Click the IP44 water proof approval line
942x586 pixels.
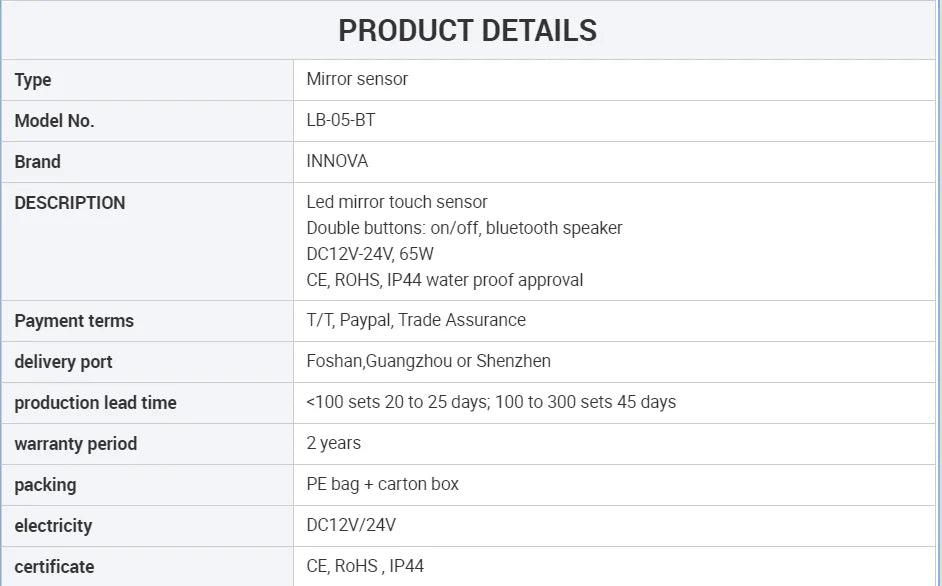point(444,280)
